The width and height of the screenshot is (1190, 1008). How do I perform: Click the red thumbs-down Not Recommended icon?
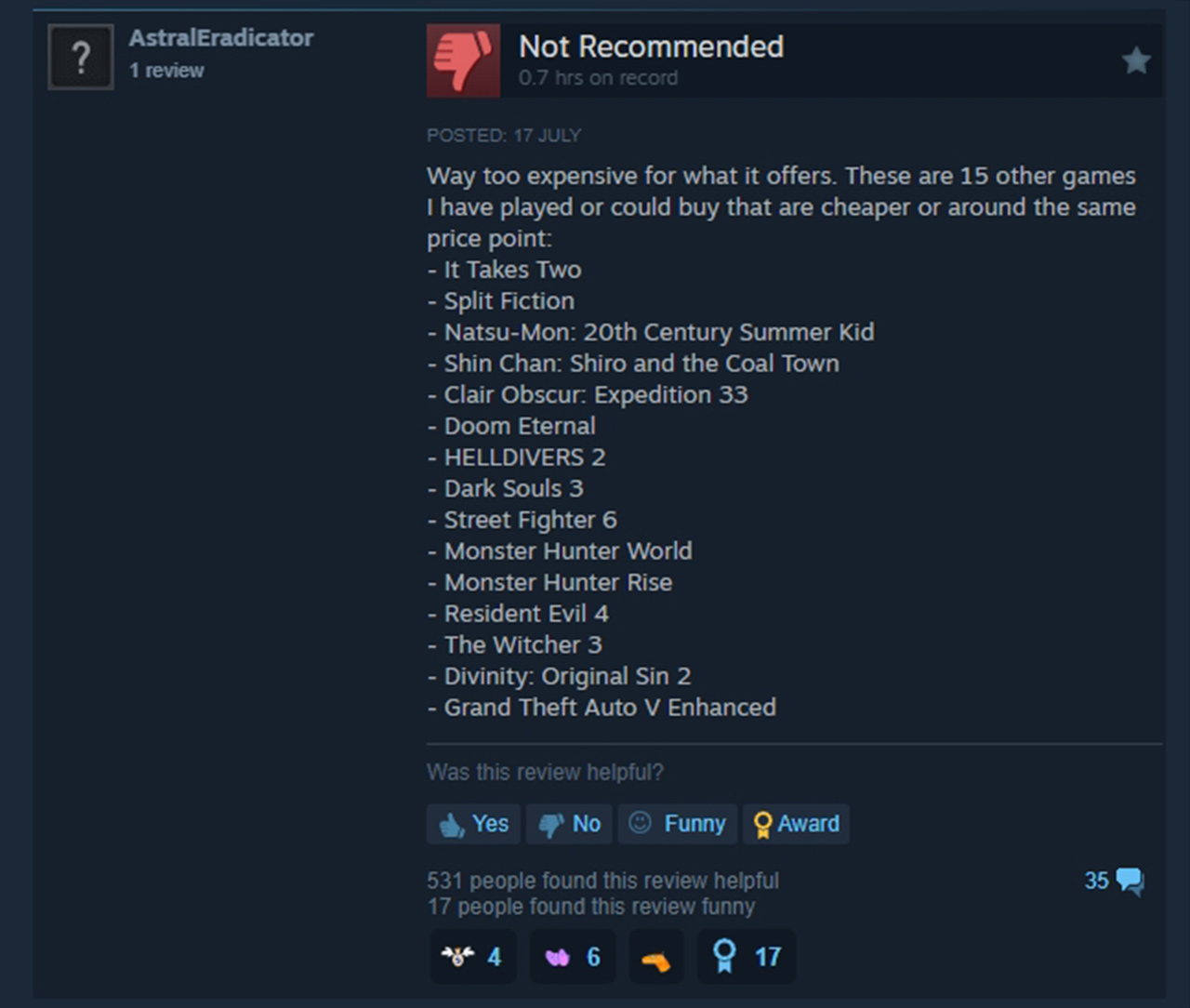[463, 60]
